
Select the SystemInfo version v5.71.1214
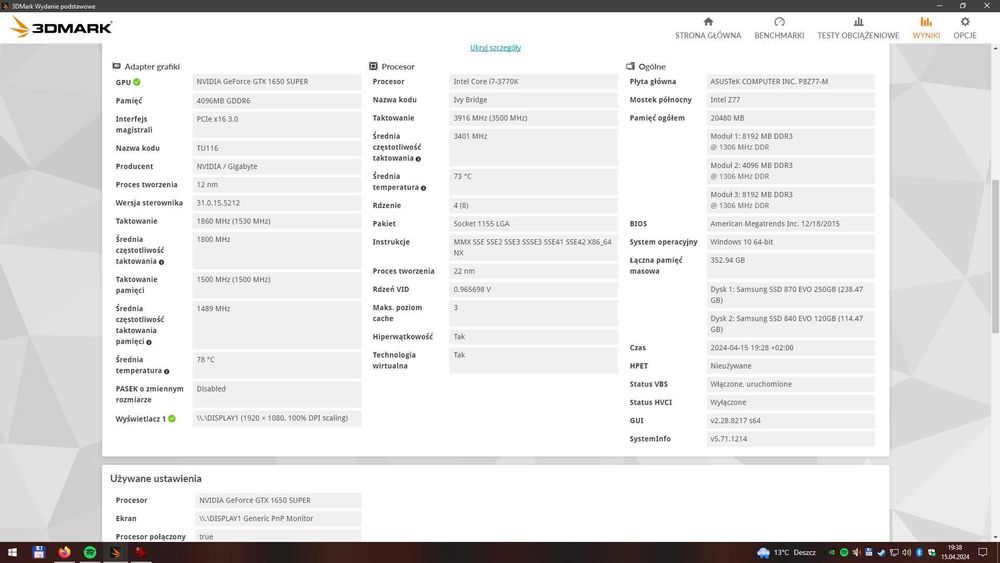(x=791, y=439)
